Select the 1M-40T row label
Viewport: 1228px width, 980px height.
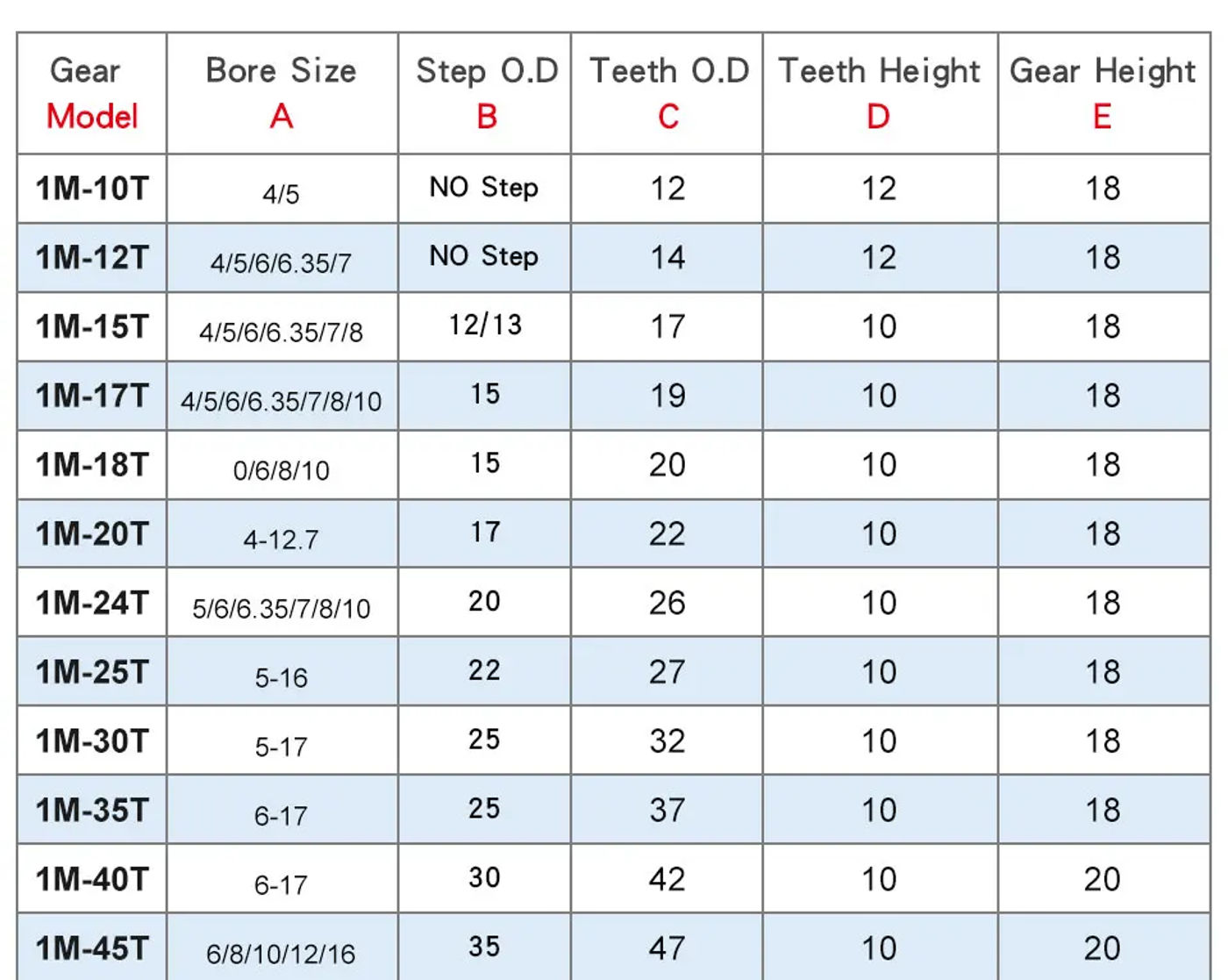click(x=92, y=879)
